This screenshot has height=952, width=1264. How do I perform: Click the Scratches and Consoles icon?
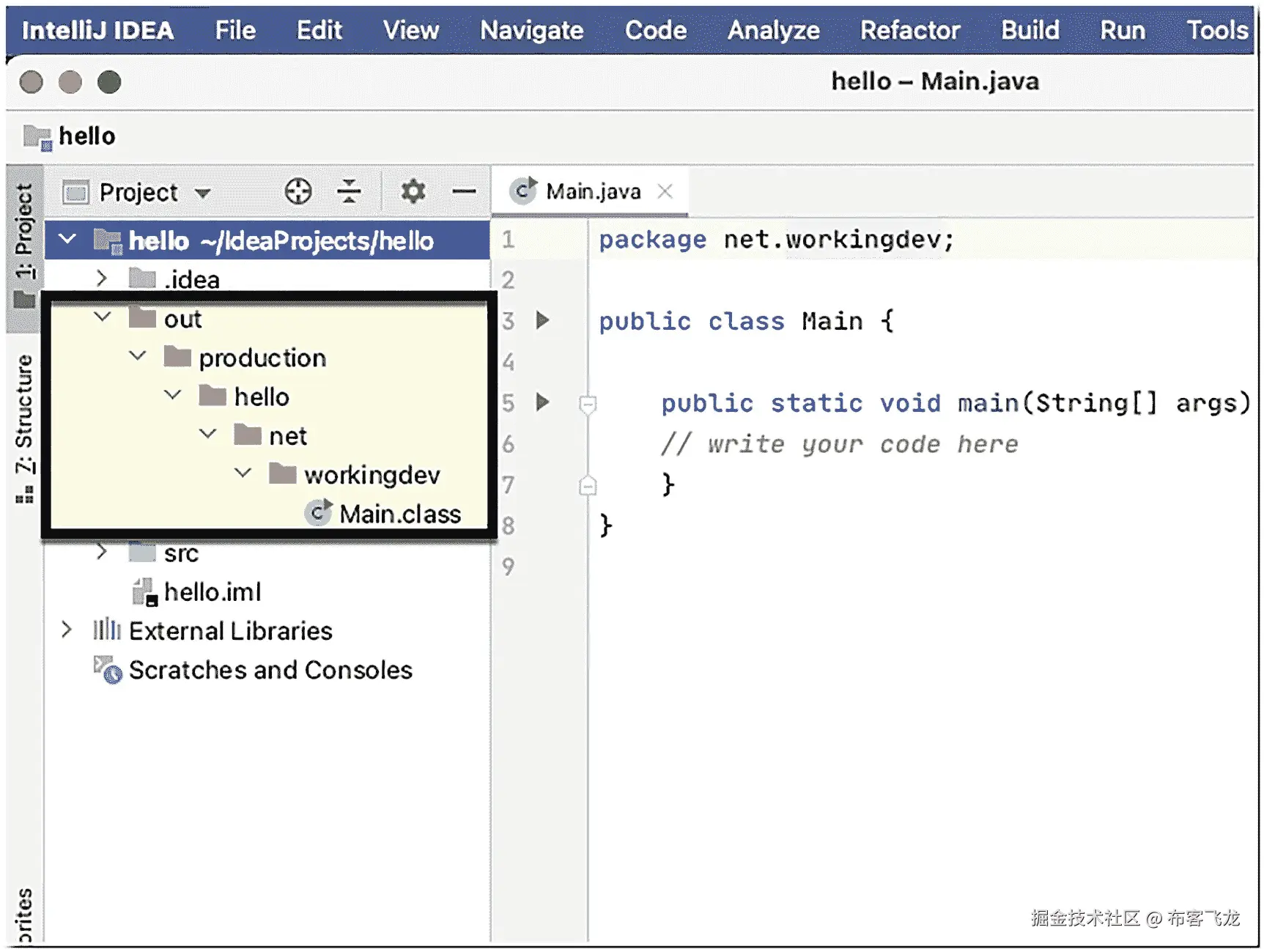pyautogui.click(x=108, y=670)
